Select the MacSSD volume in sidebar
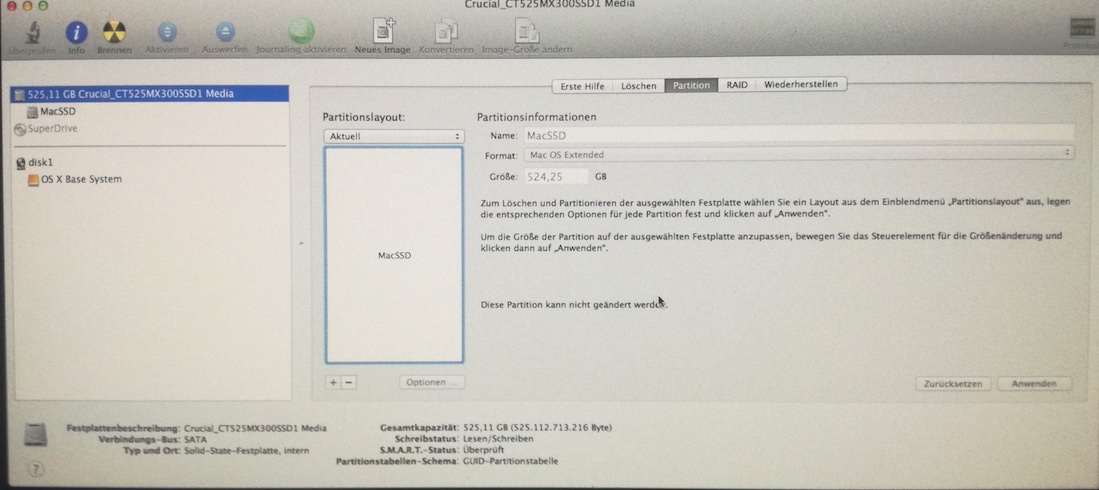This screenshot has height=490, width=1099. pyautogui.click(x=57, y=111)
